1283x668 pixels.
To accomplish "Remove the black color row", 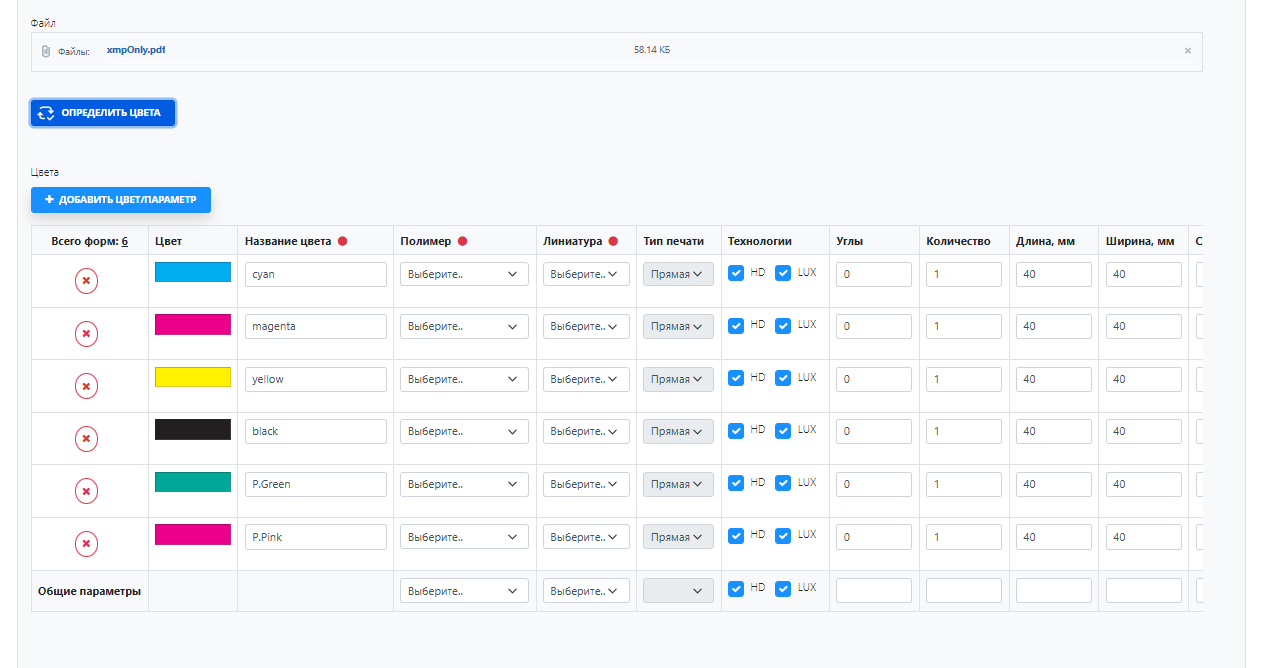I will point(86,439).
